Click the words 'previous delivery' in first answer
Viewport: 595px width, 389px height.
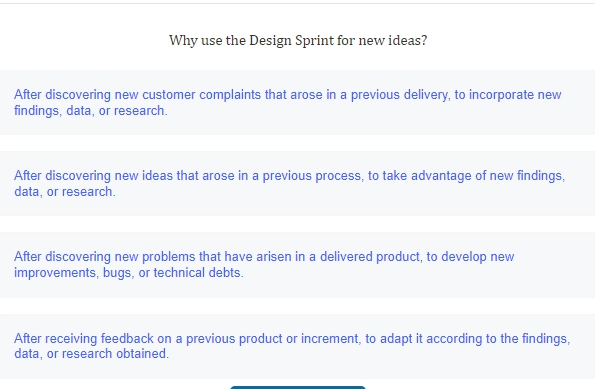click(400, 94)
